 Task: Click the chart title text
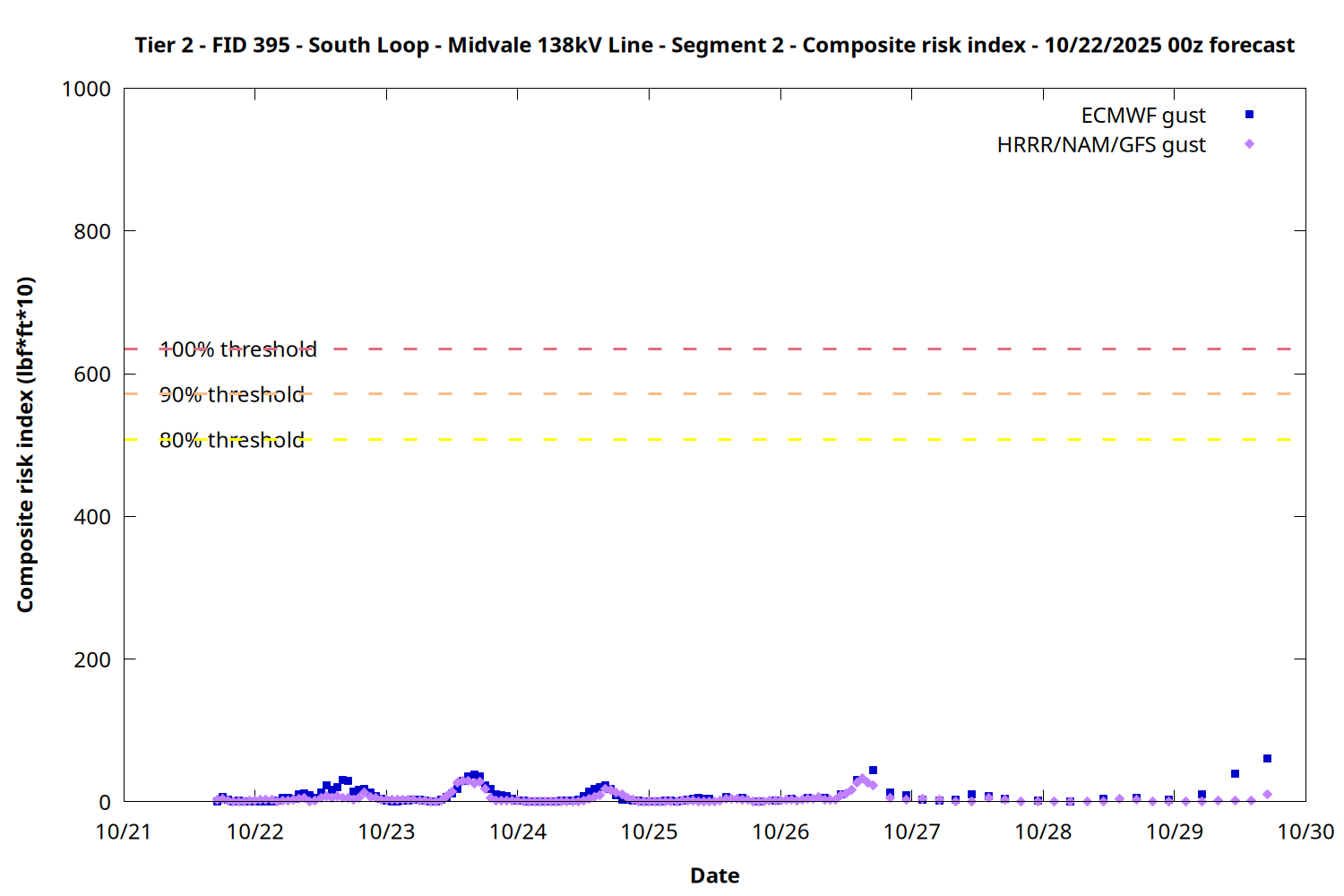pos(714,46)
